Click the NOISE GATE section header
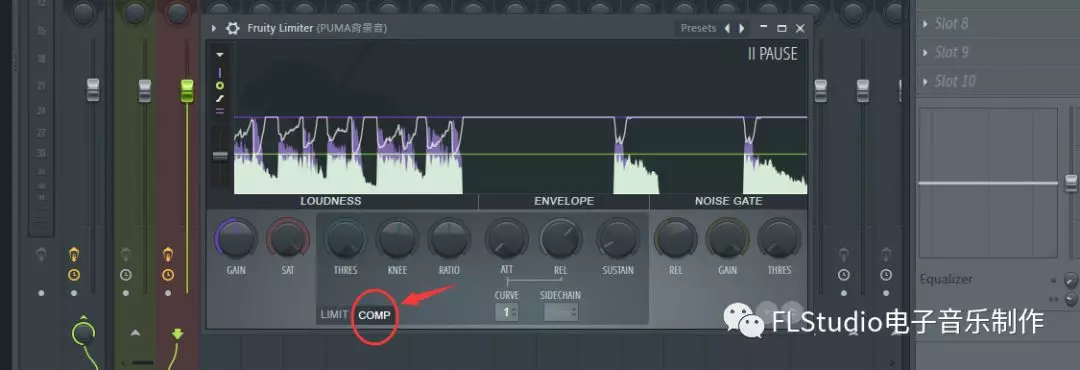This screenshot has height=370, width=1080. (728, 201)
